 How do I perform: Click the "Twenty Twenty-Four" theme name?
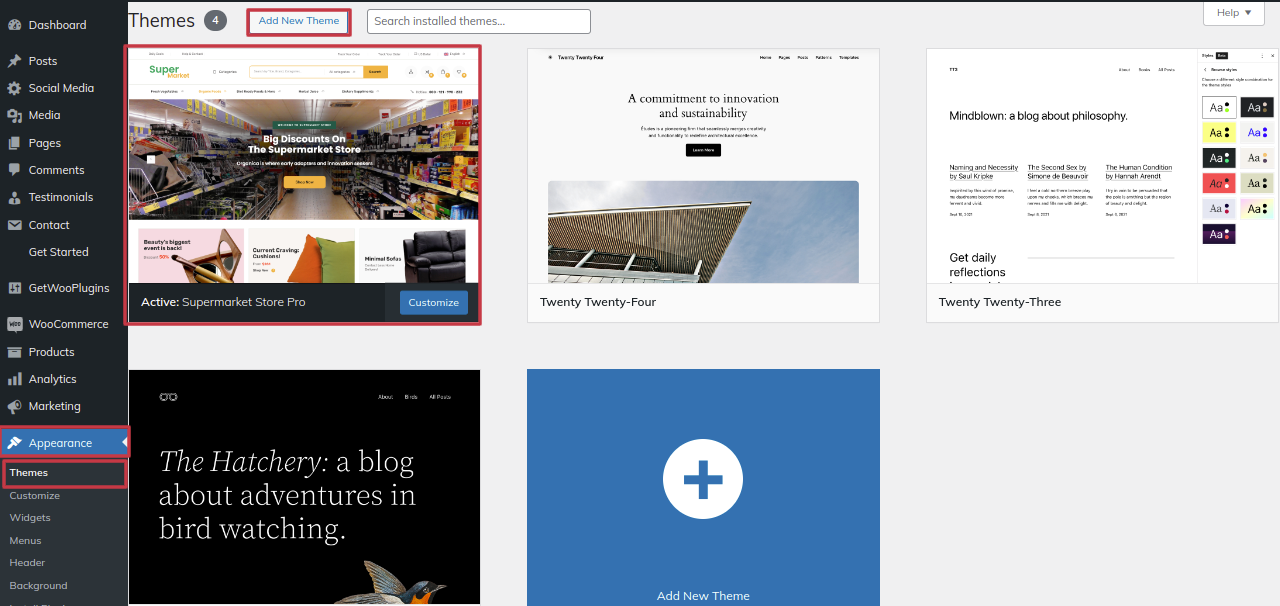598,302
